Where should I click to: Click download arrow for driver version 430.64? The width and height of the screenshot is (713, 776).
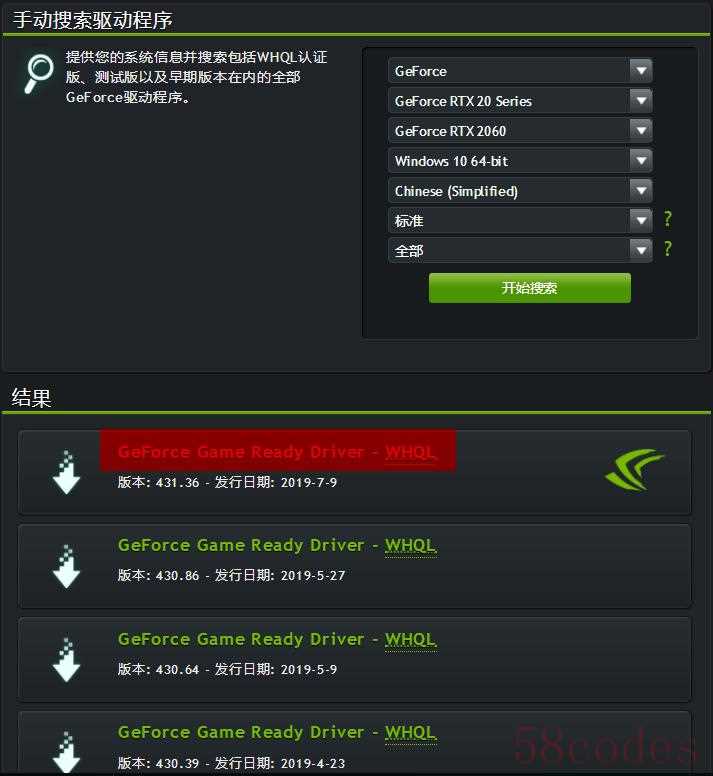pos(66,660)
